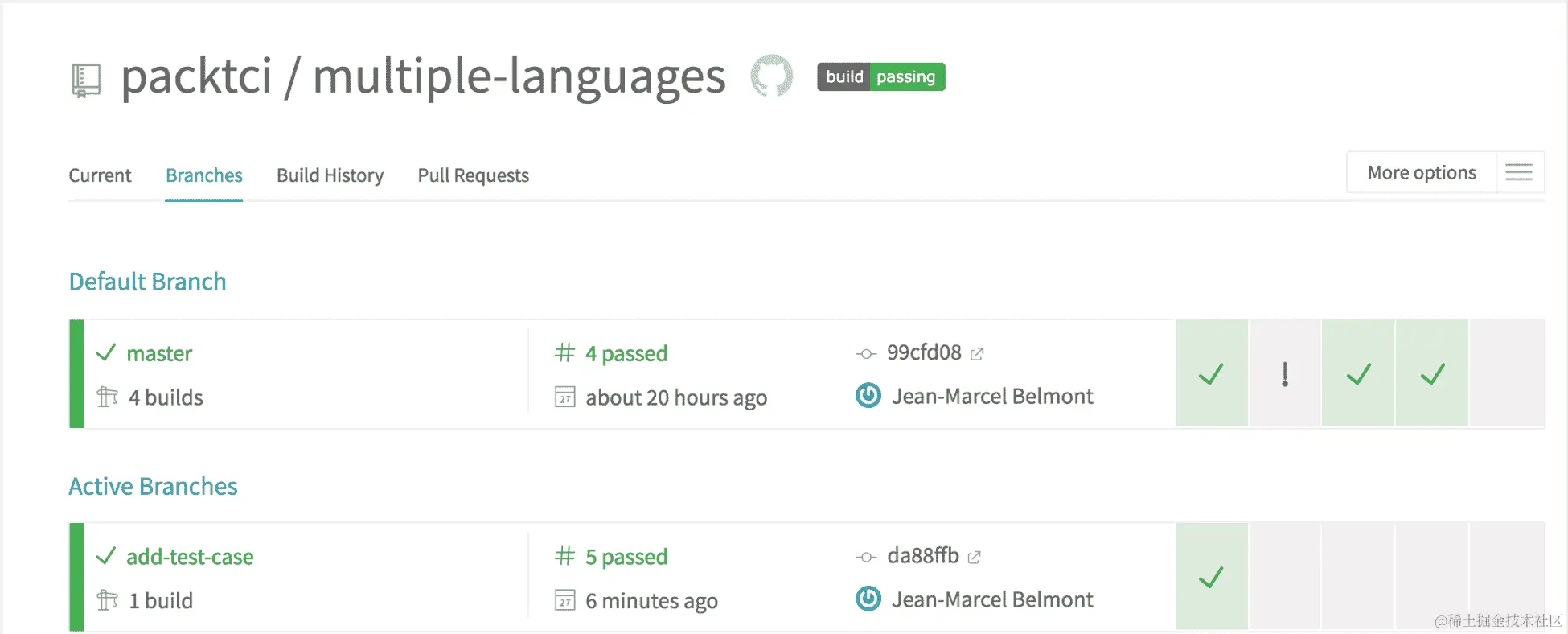Open the Pull Requests tab
Viewport: 1568px width, 634px height.
473,175
